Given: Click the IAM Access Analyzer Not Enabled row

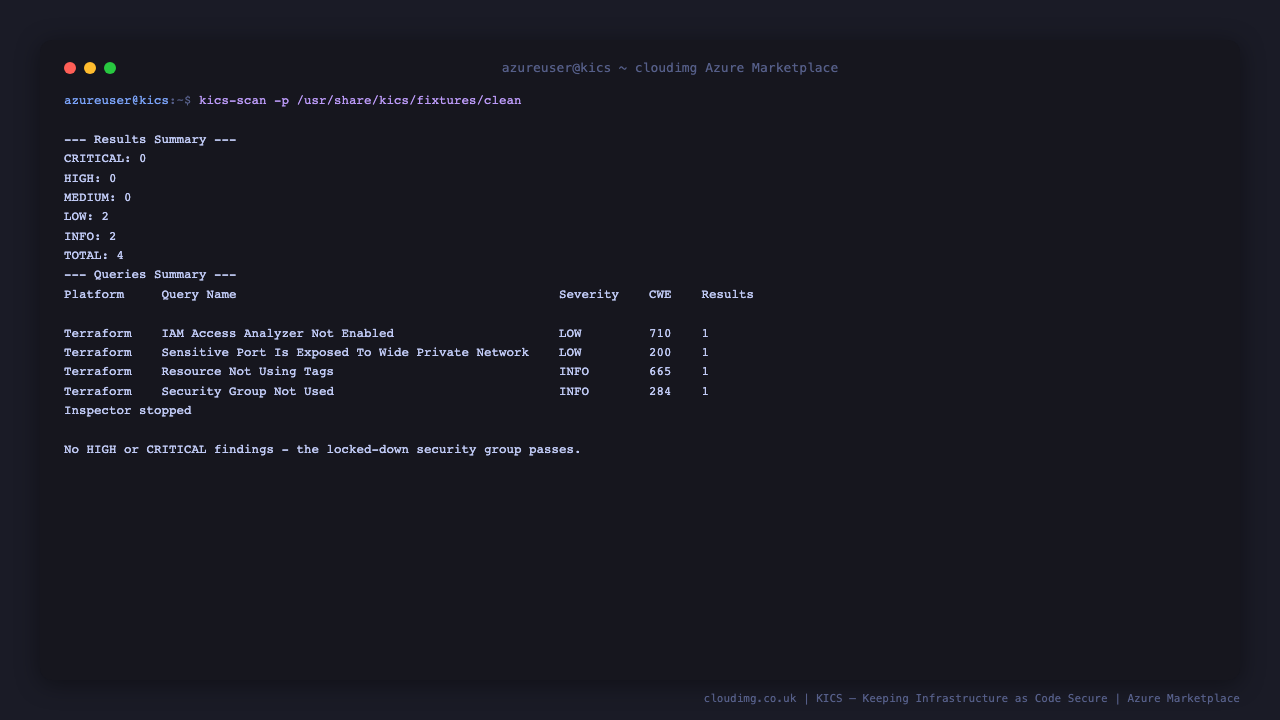Looking at the screenshot, I should 386,334.
